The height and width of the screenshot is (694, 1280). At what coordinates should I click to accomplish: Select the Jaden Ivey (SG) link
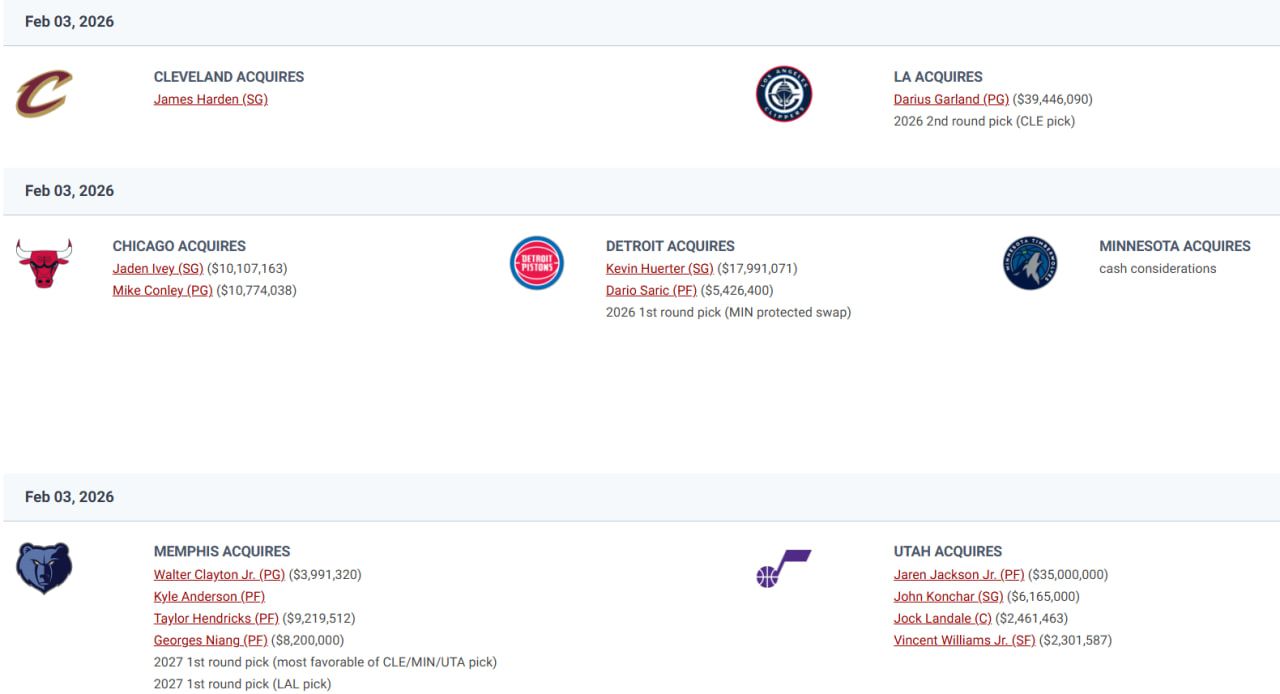tap(158, 268)
